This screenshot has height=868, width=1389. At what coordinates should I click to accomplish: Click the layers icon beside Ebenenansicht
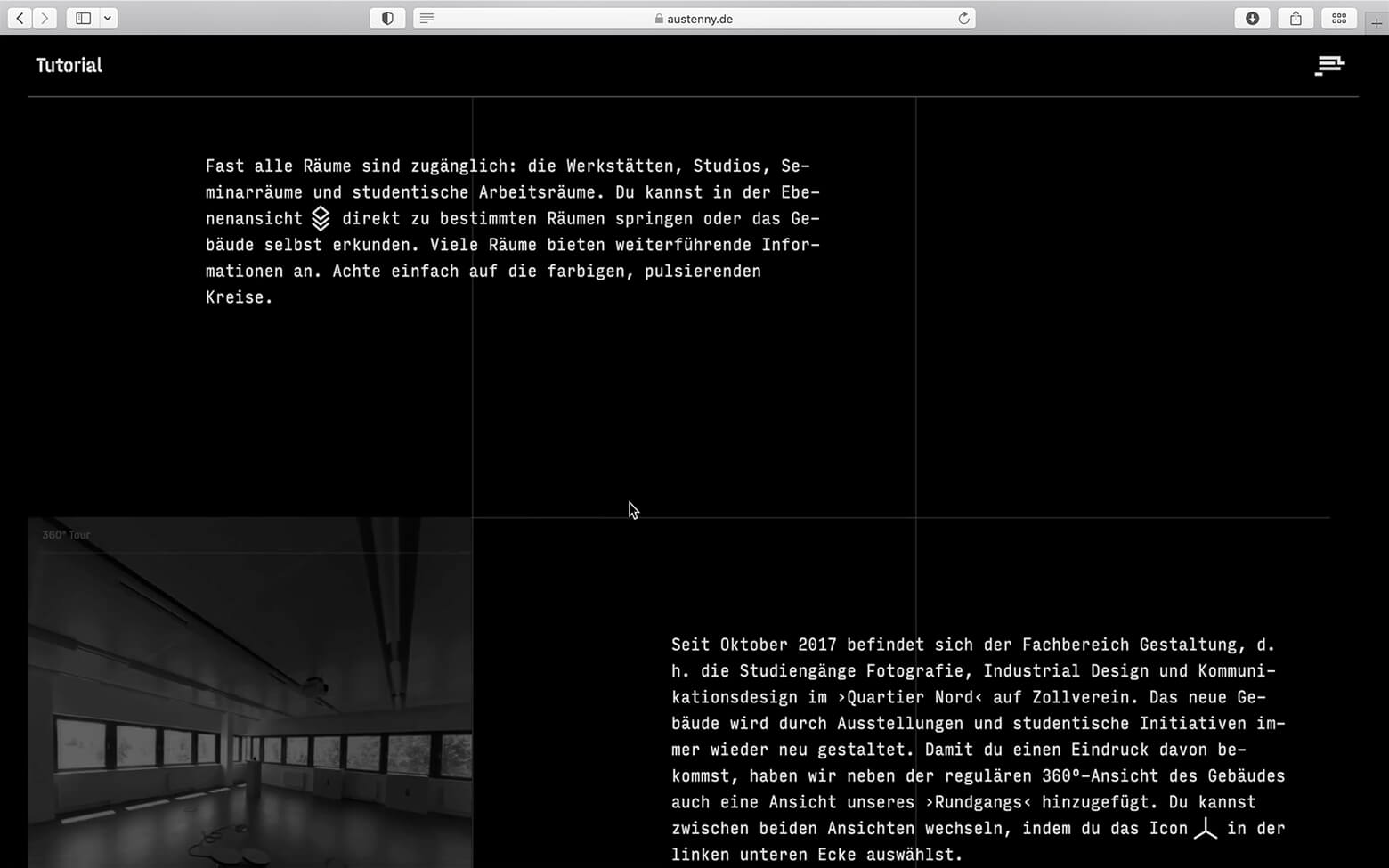(x=321, y=218)
